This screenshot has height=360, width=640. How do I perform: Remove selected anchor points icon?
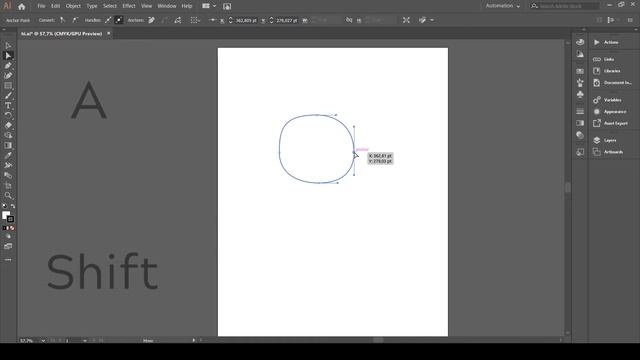(151, 20)
